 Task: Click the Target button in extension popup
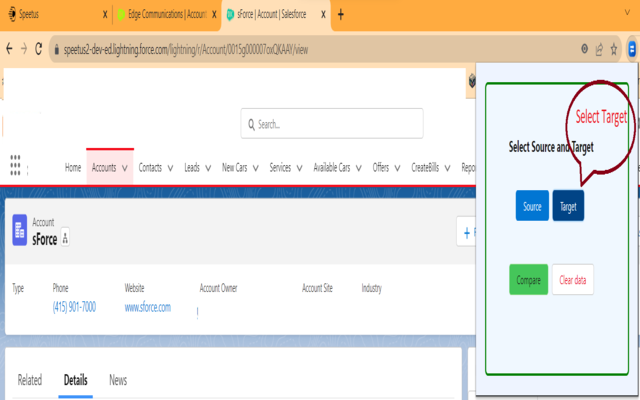coord(568,206)
